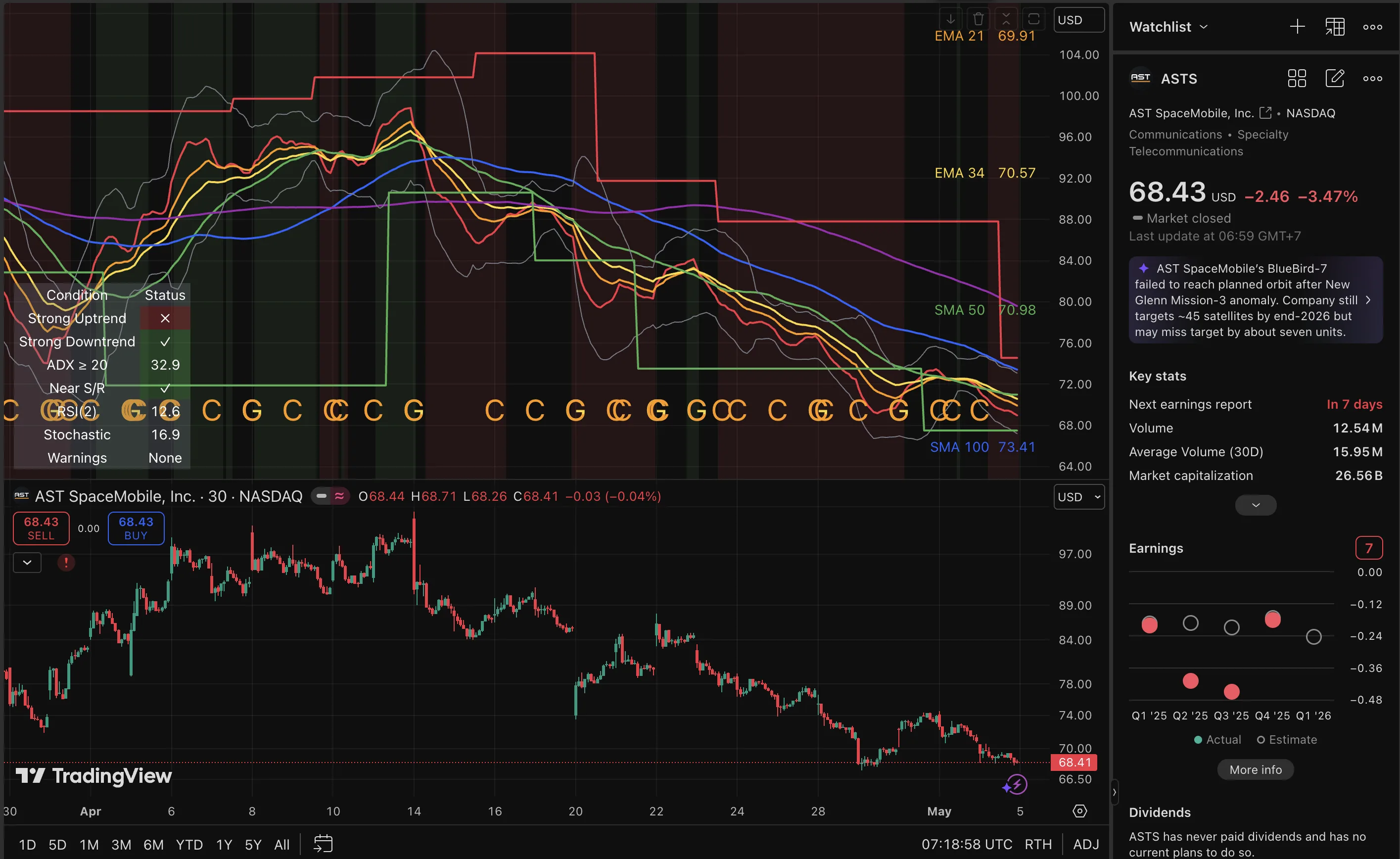Open AST SpaceMobile external link icon

(1265, 112)
